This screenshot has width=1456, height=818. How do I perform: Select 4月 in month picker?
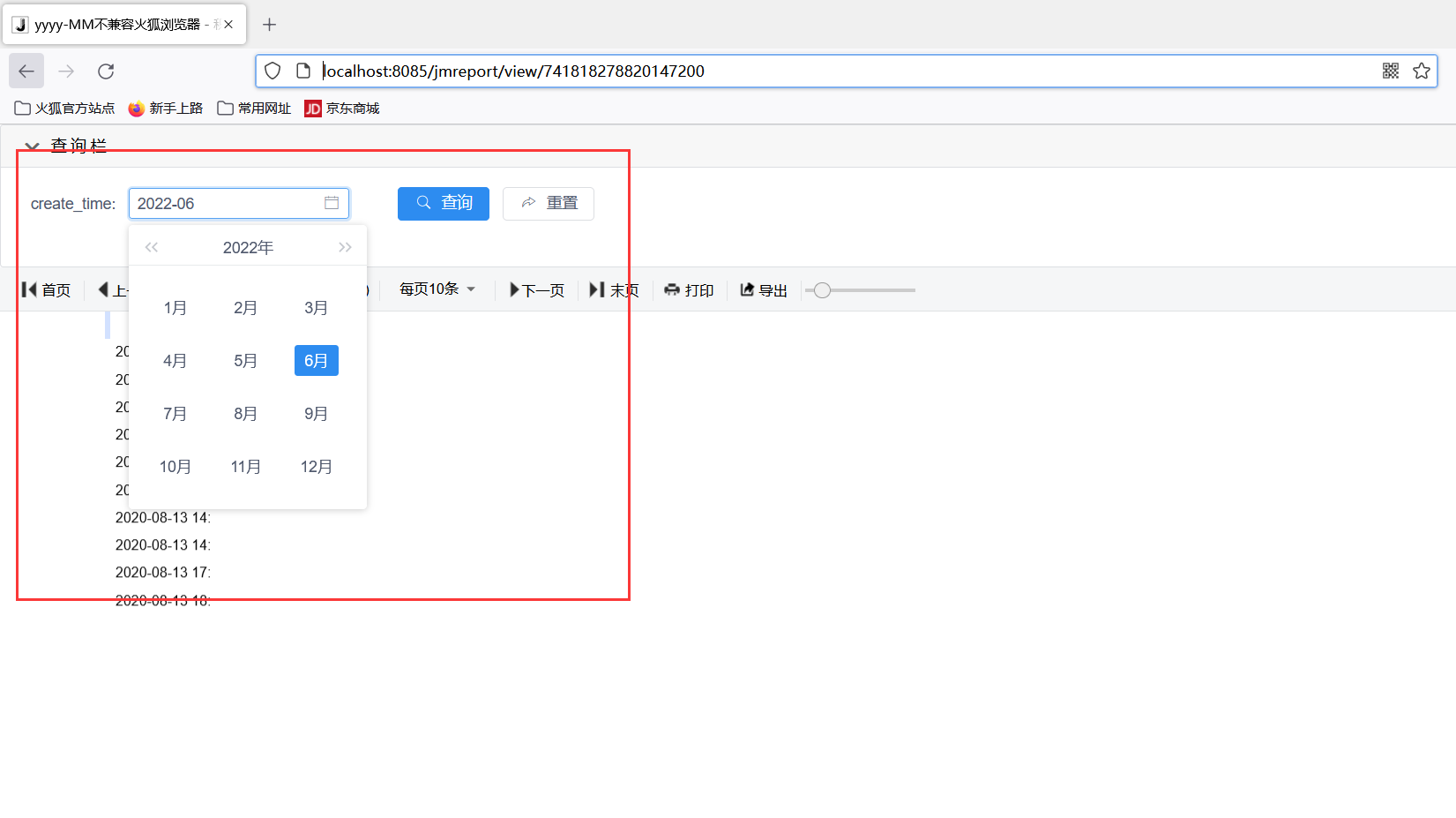click(x=175, y=361)
